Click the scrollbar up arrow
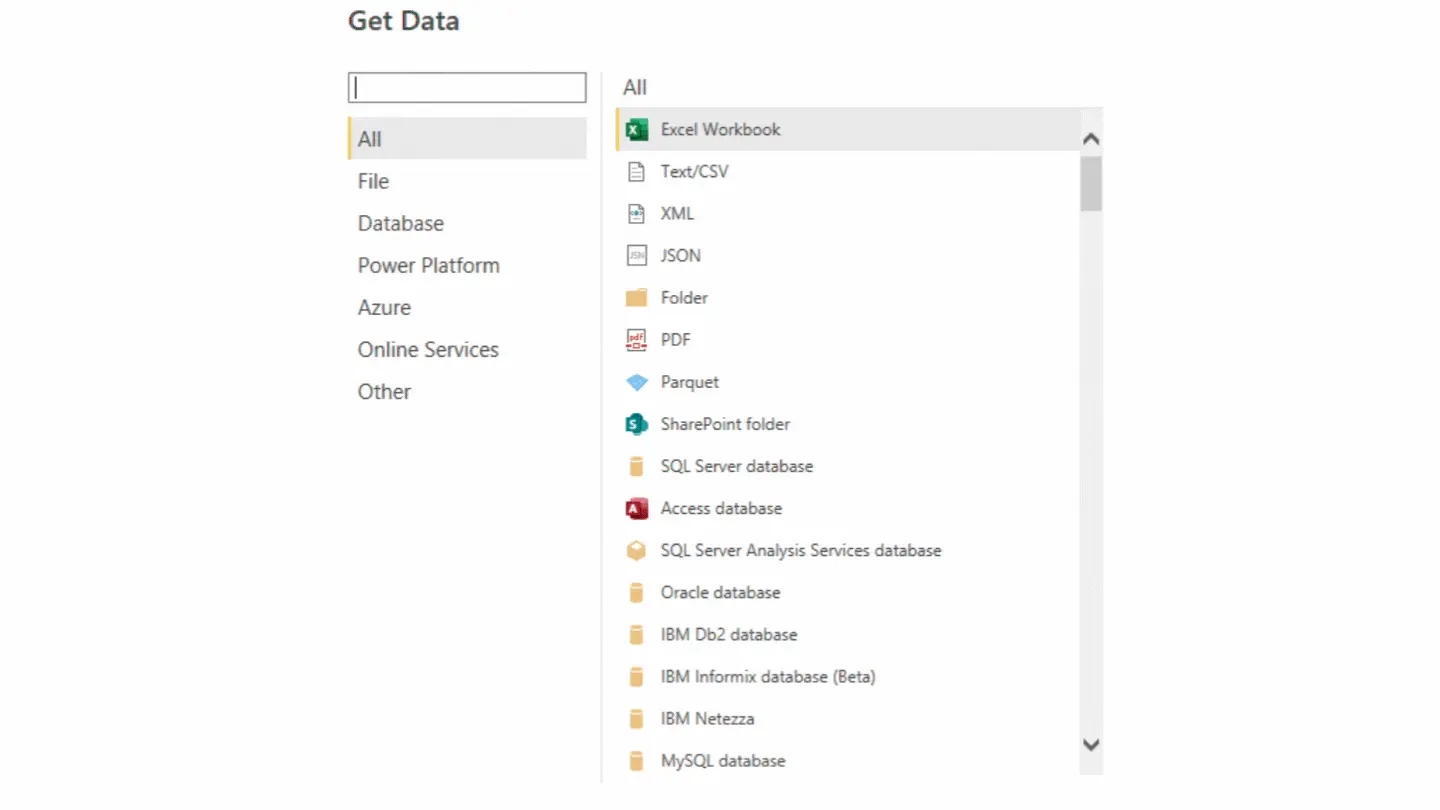The width and height of the screenshot is (1440, 810). [1091, 140]
